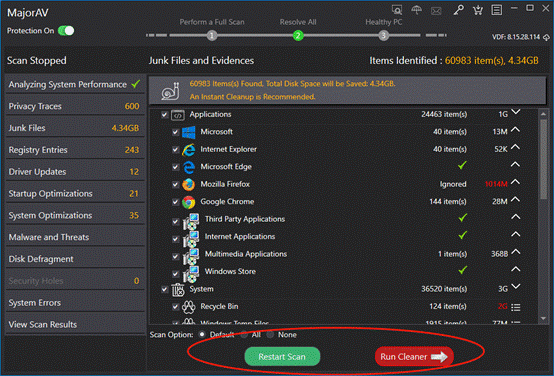Click the Microsoft Windows logo icon
554x376 pixels.
[x=189, y=132]
